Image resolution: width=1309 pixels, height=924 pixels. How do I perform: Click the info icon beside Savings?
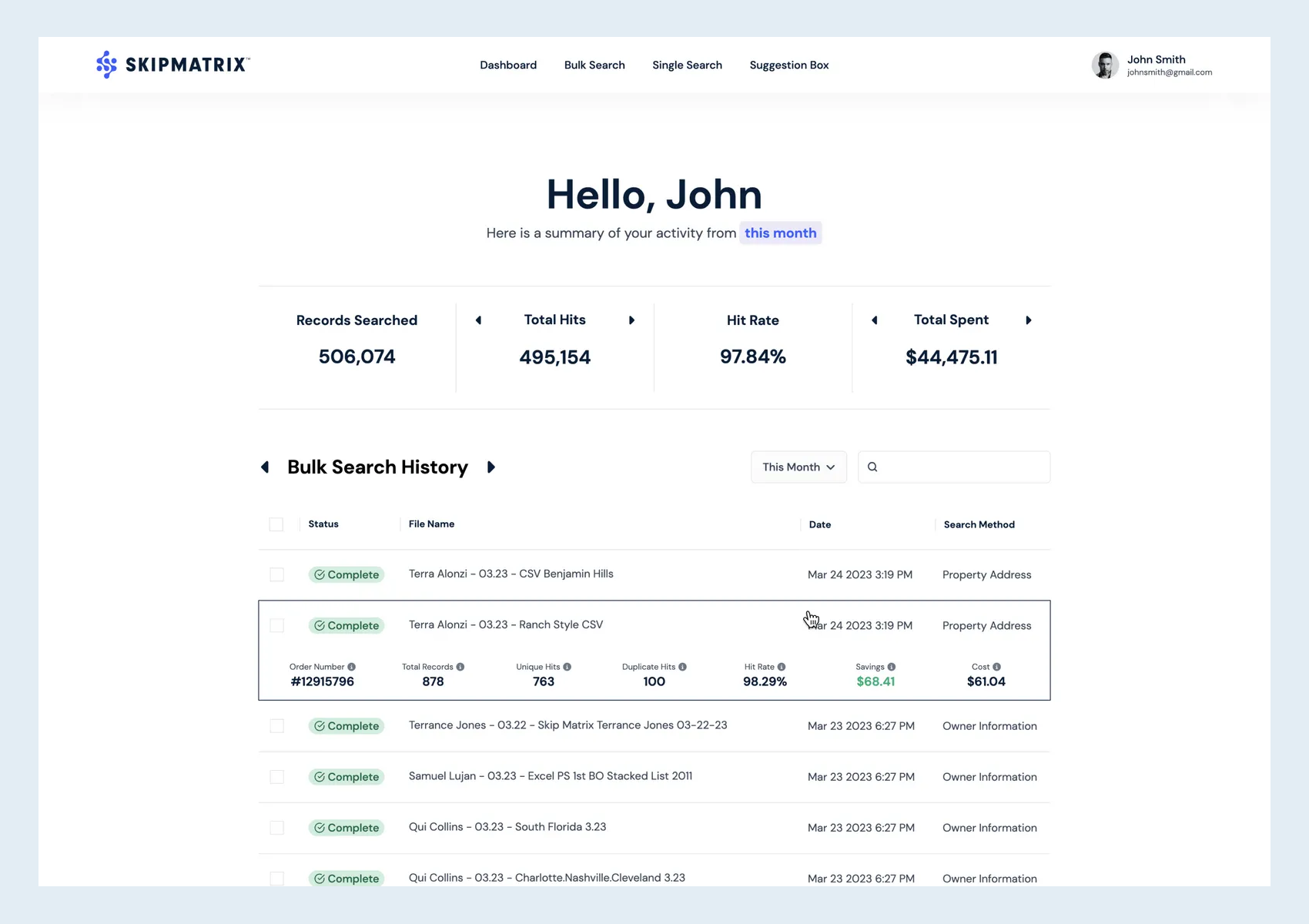(892, 667)
